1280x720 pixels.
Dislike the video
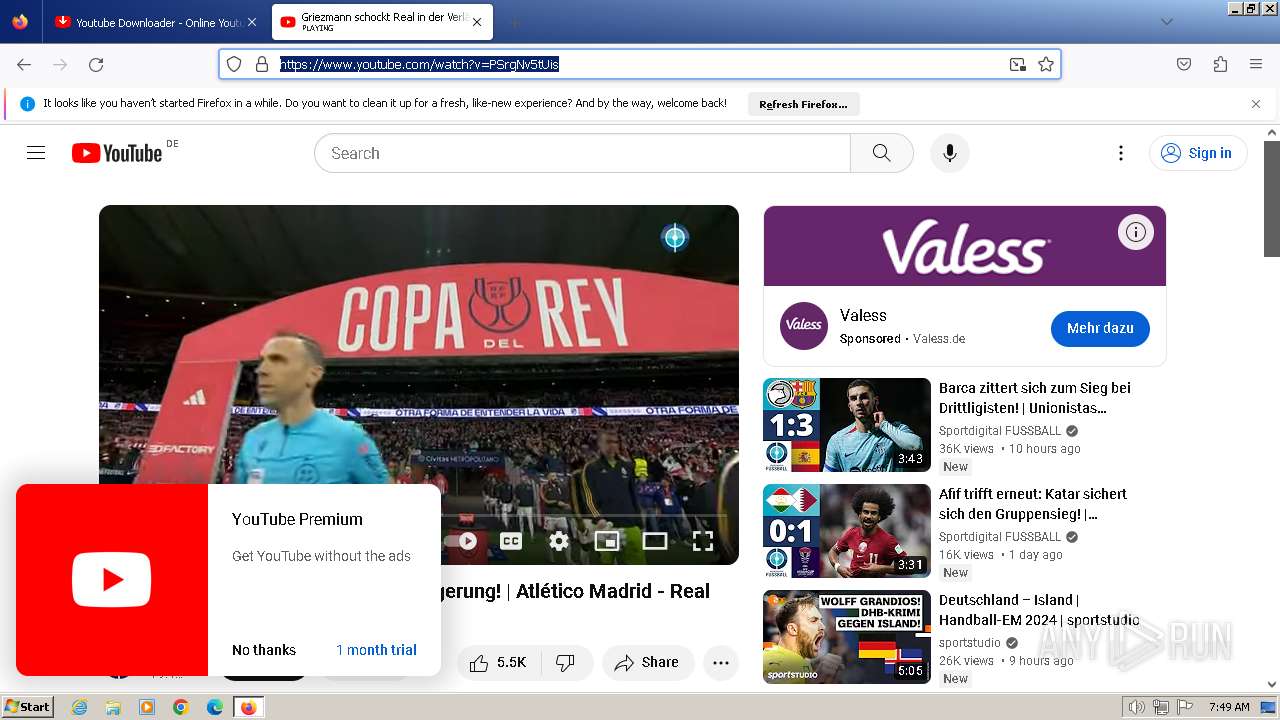(566, 662)
